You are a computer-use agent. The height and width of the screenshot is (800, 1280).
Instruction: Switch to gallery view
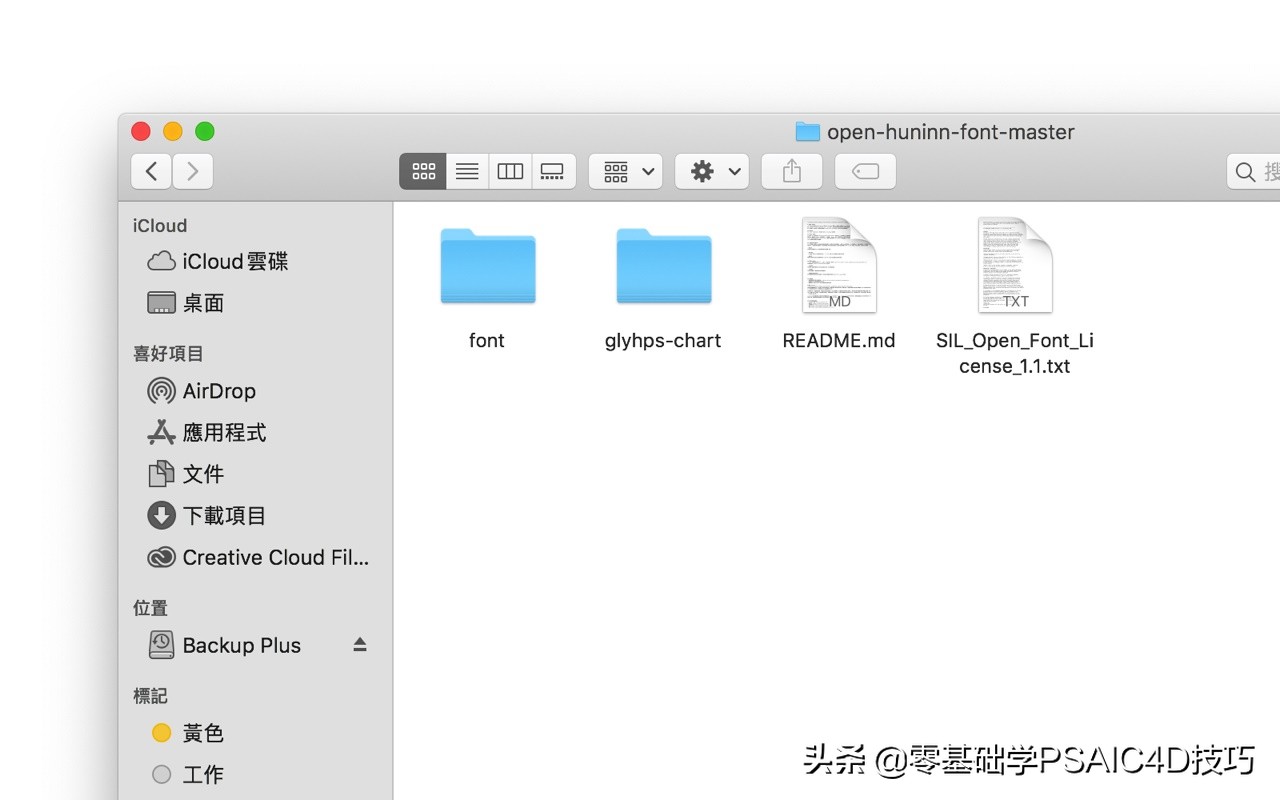coord(553,171)
